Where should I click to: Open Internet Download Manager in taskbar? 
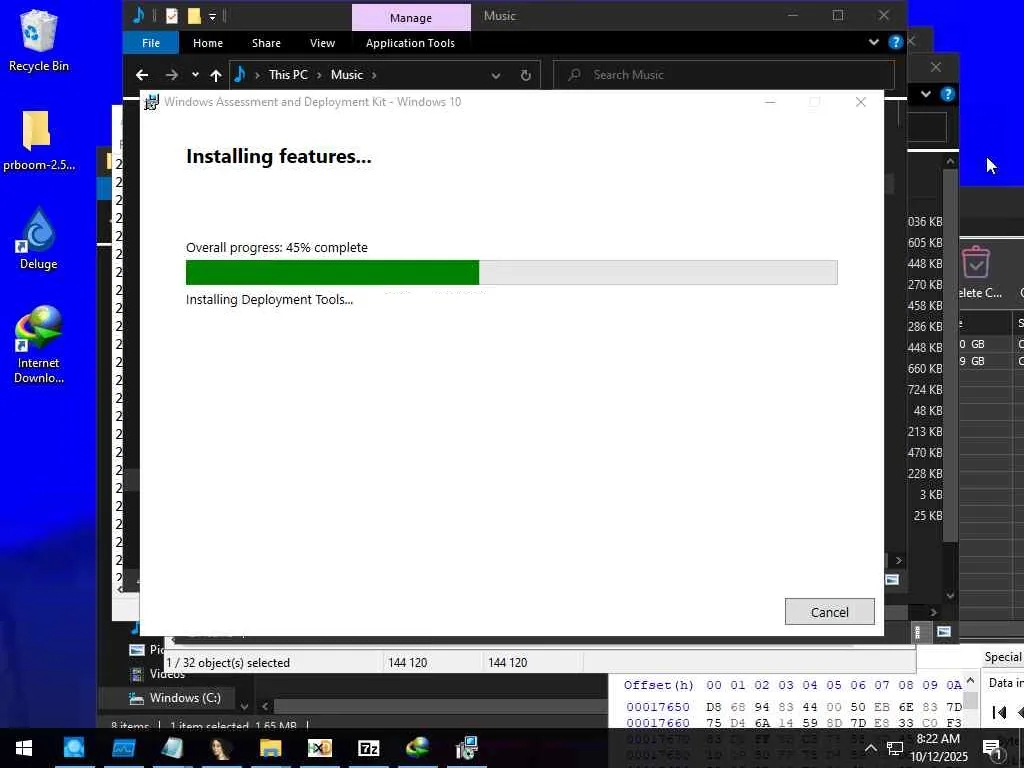418,748
